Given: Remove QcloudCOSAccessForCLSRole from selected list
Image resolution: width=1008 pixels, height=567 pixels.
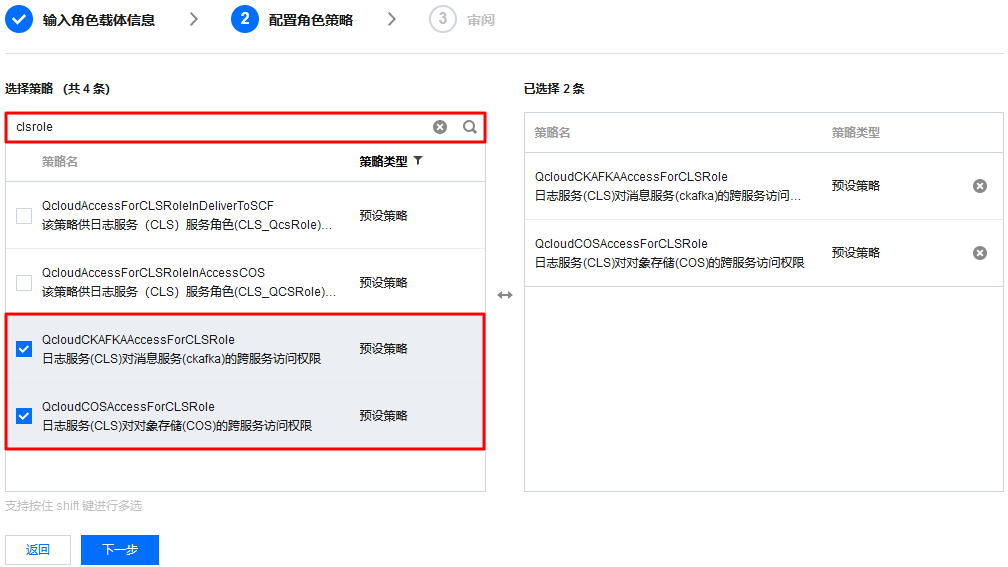Looking at the screenshot, I should (980, 253).
